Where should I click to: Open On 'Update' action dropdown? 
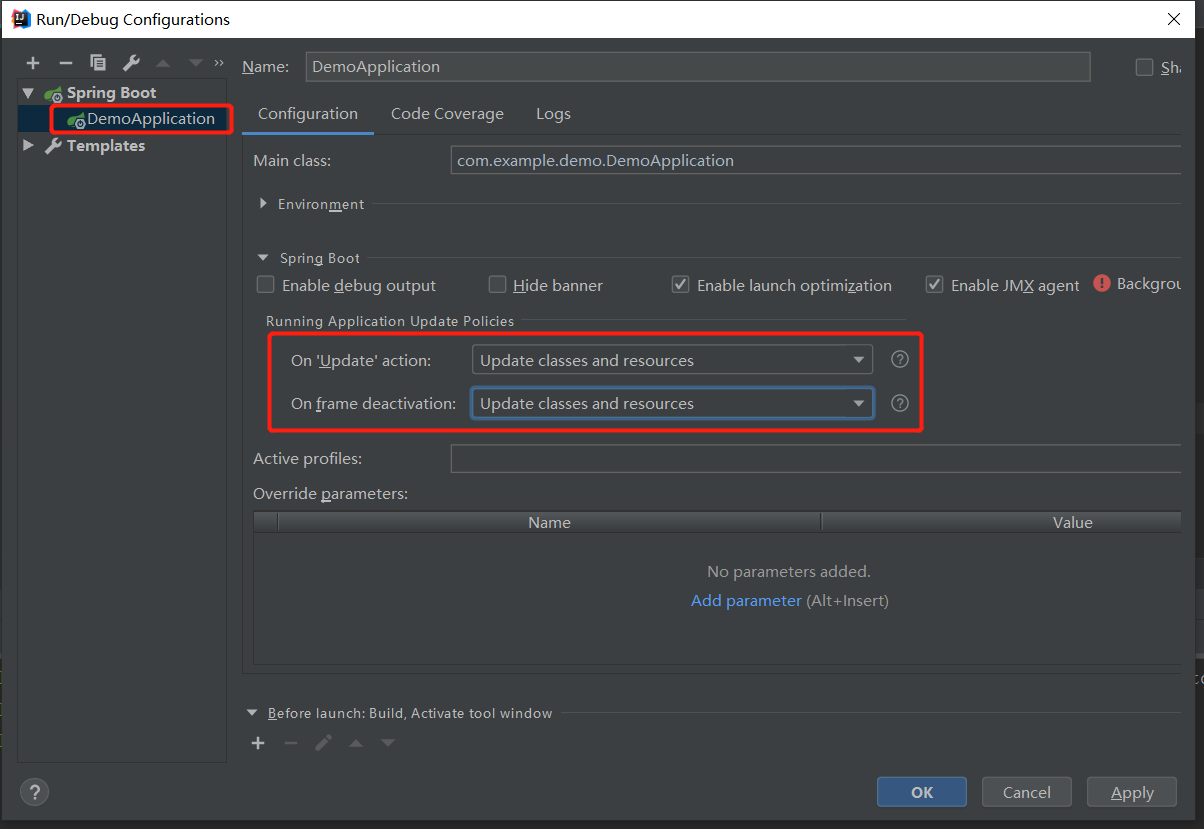click(672, 360)
